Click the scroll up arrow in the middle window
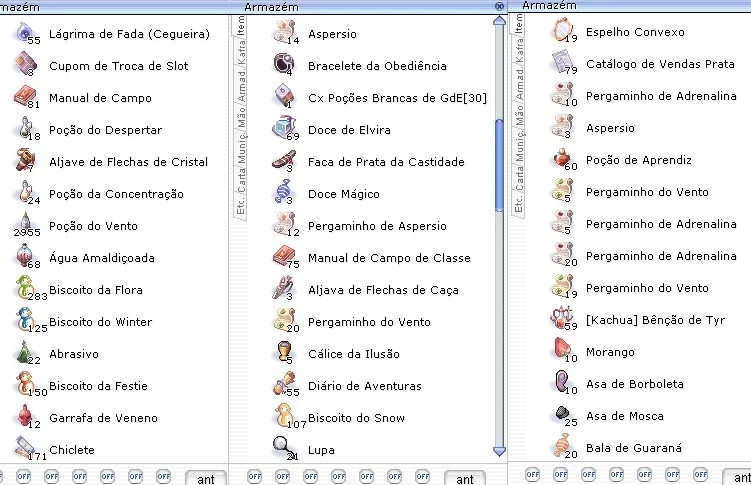The width and height of the screenshot is (751, 485). pos(499,21)
